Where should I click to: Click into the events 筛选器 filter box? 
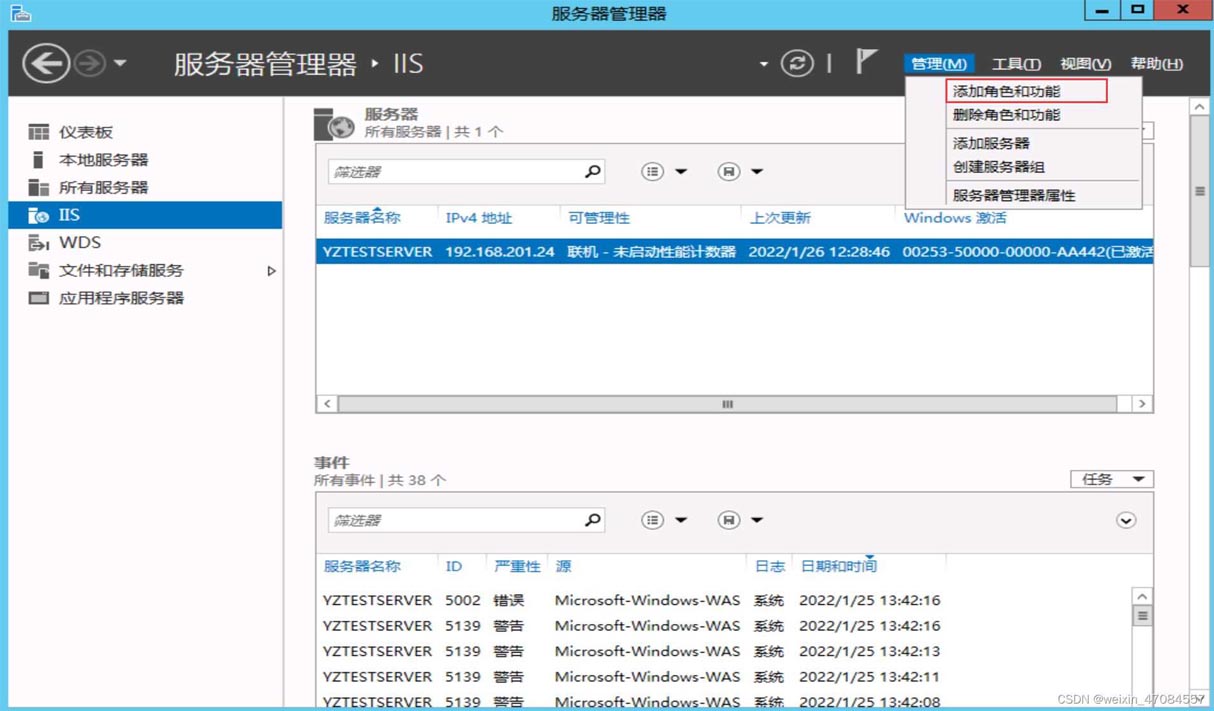click(x=455, y=520)
